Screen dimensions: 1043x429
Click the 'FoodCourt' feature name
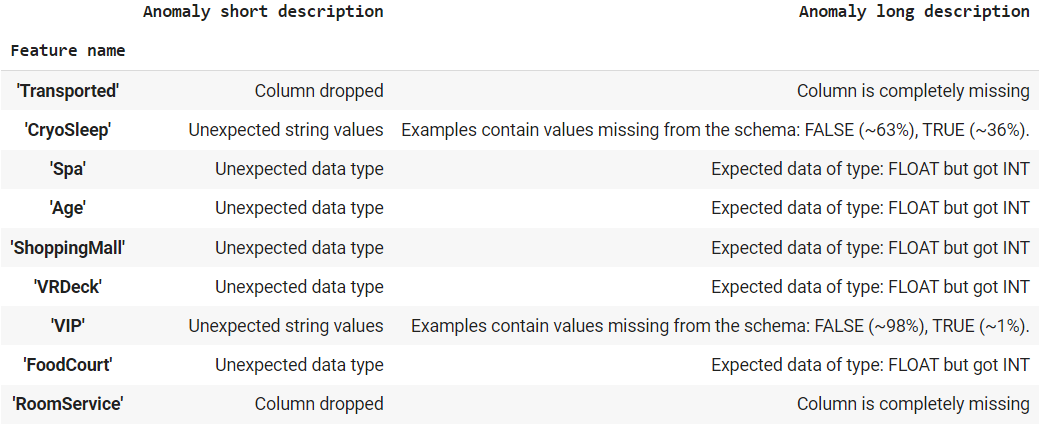(x=68, y=365)
